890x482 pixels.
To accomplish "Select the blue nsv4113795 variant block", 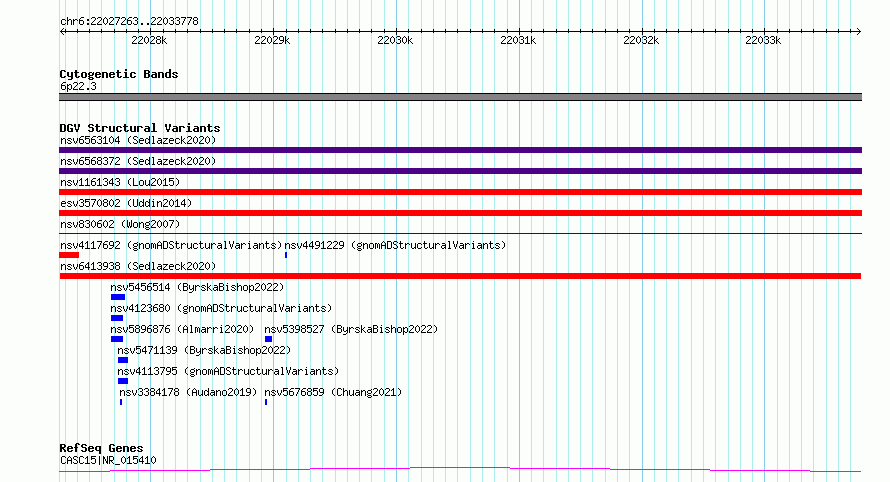I will point(123,381).
